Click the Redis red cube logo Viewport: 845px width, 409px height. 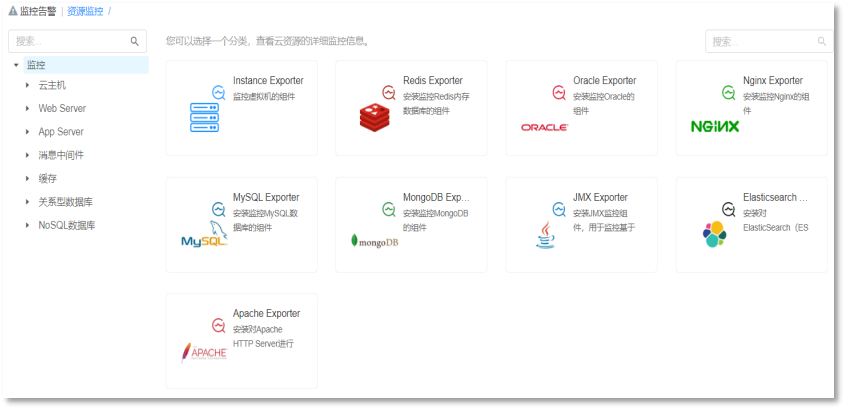coord(375,117)
